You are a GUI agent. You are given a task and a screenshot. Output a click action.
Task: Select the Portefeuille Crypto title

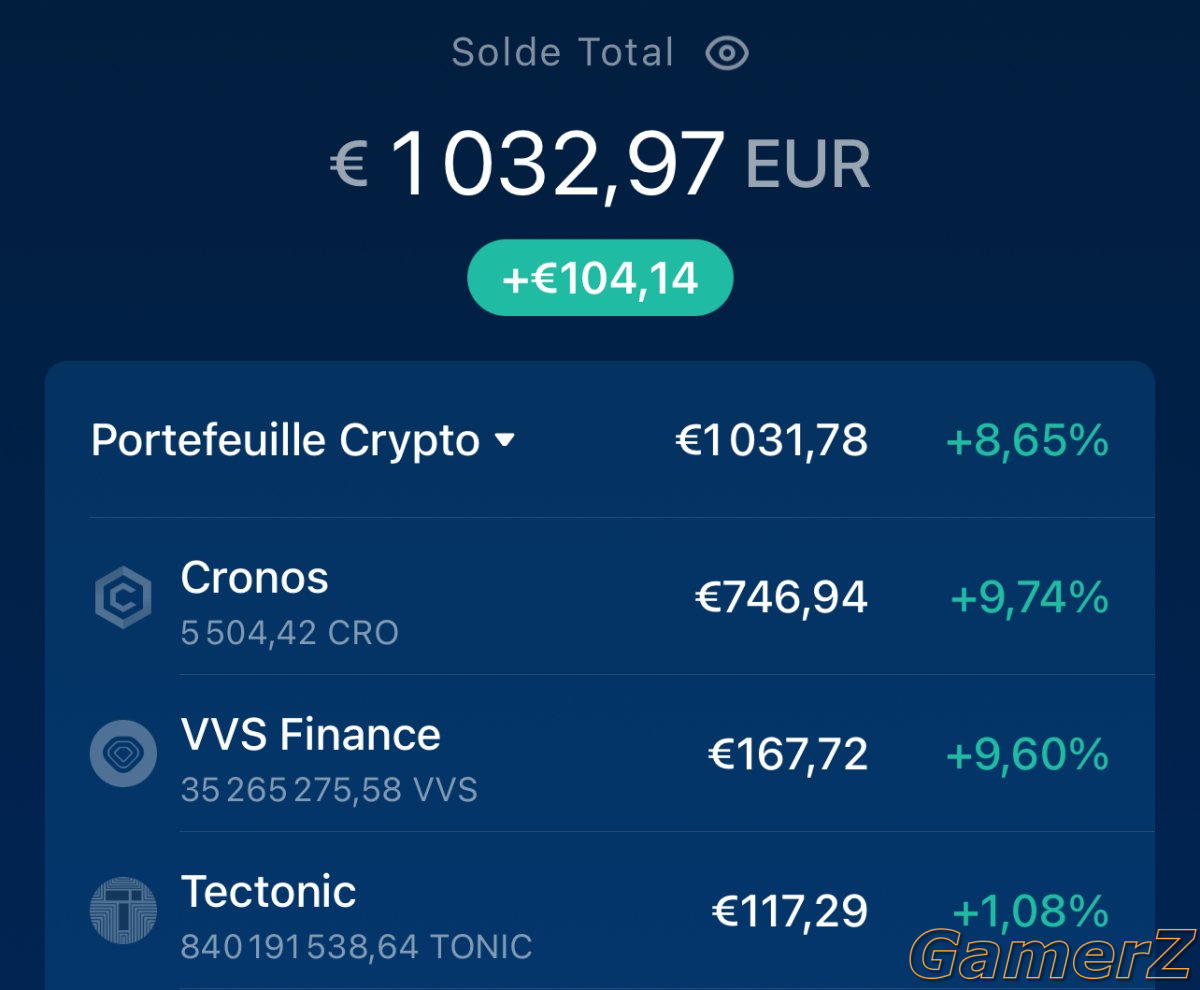point(285,441)
